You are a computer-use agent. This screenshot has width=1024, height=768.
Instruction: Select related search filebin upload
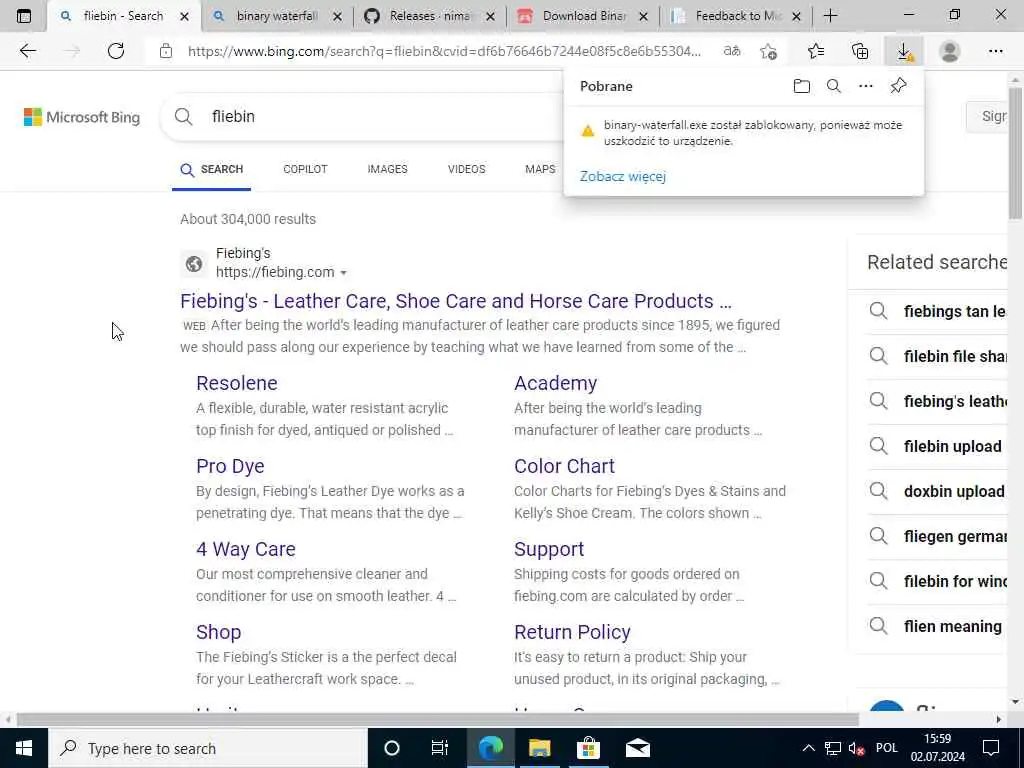tap(936, 447)
